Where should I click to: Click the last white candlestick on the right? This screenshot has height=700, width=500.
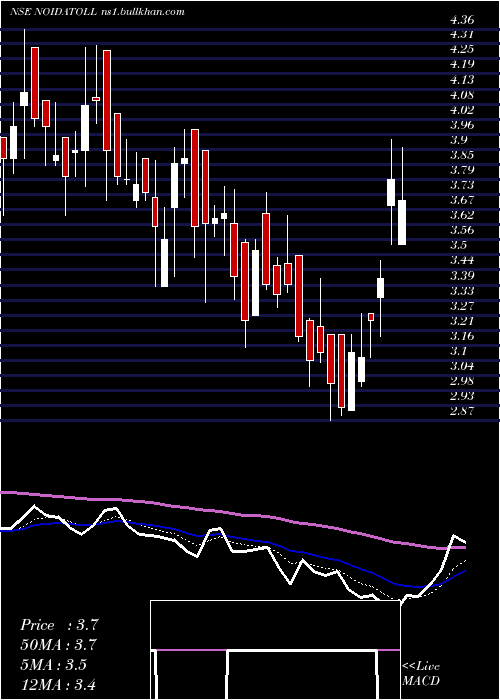402,222
